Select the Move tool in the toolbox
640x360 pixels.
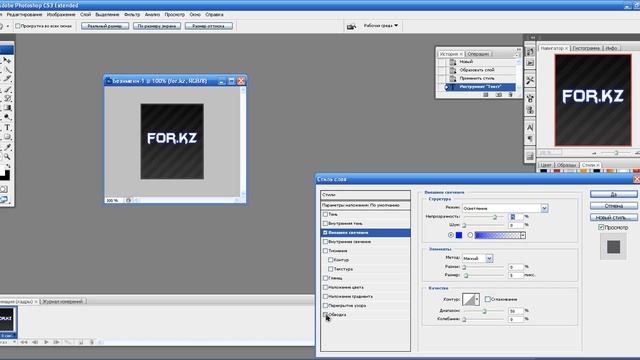[7, 60]
